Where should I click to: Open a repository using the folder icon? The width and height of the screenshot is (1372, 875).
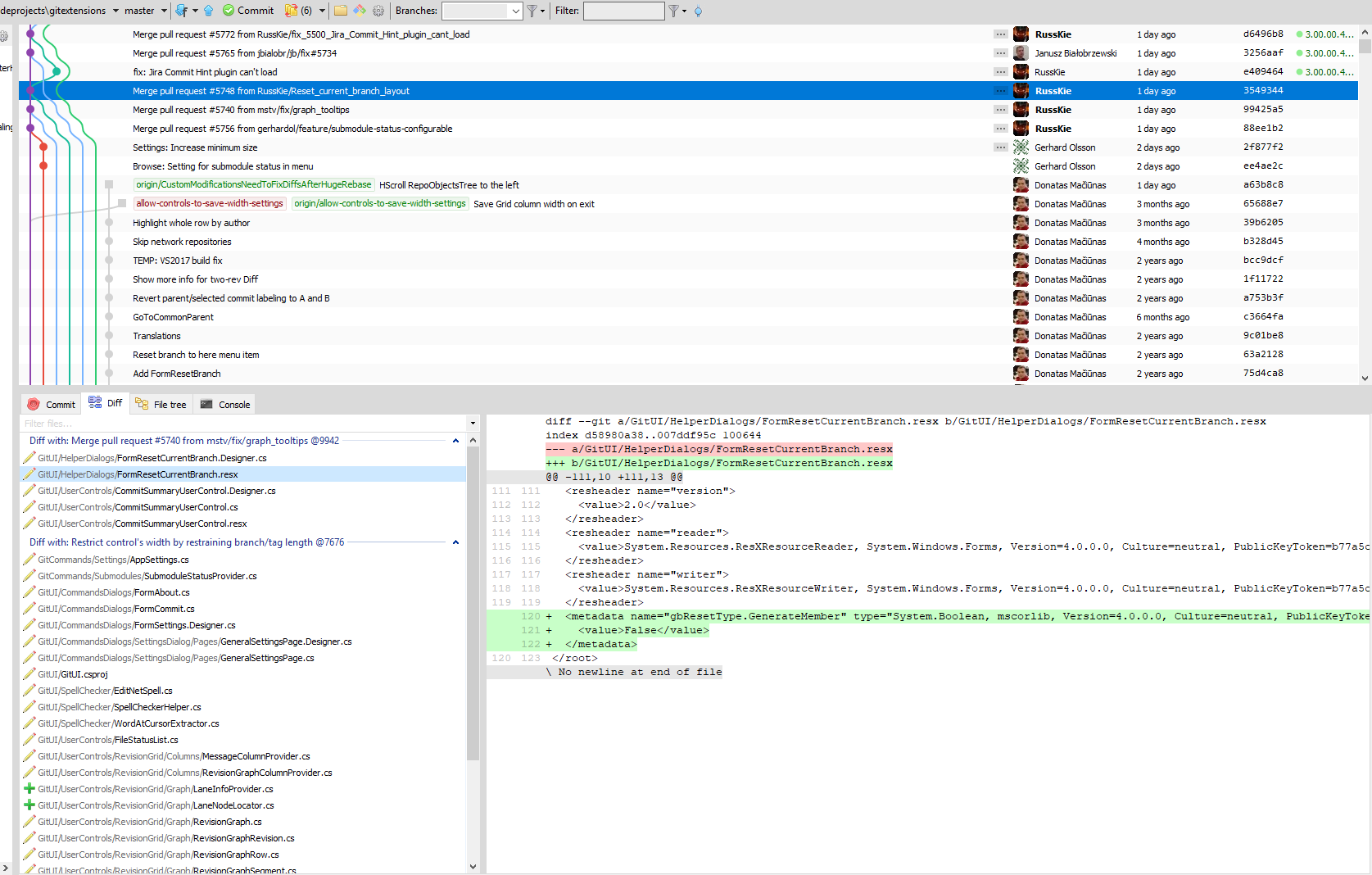point(340,11)
